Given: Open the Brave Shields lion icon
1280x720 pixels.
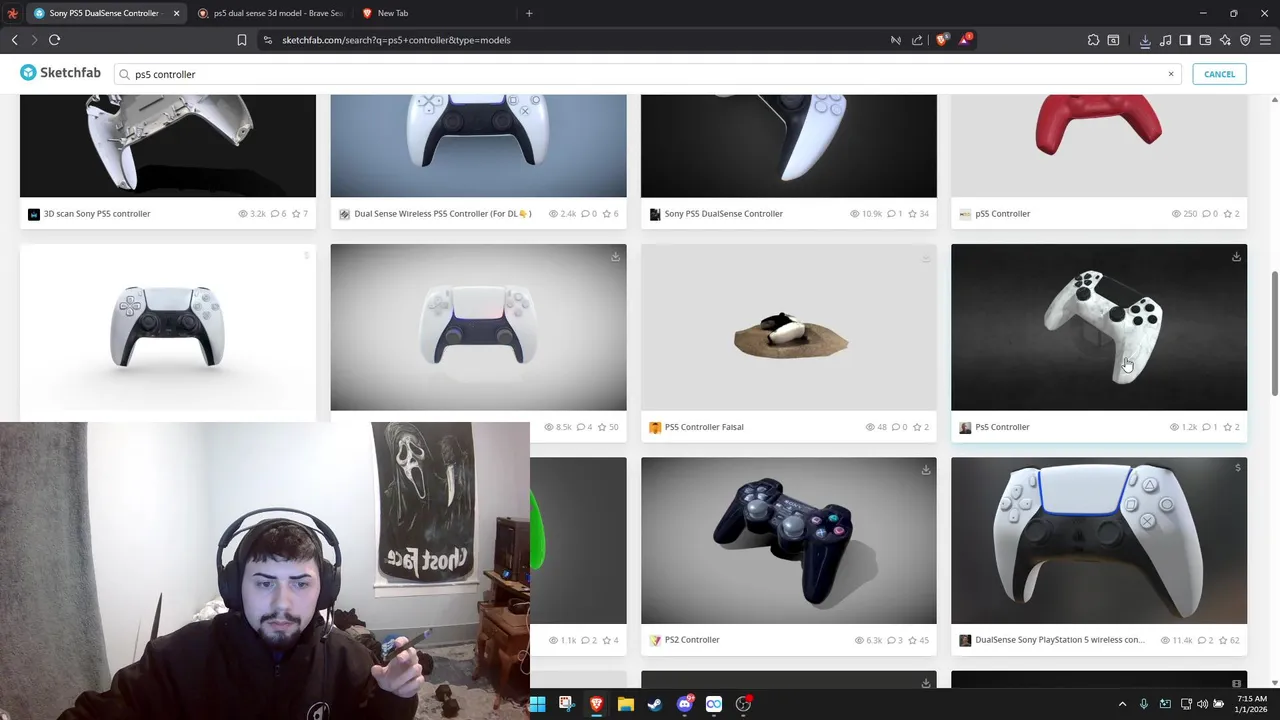Looking at the screenshot, I should pyautogui.click(x=941, y=40).
